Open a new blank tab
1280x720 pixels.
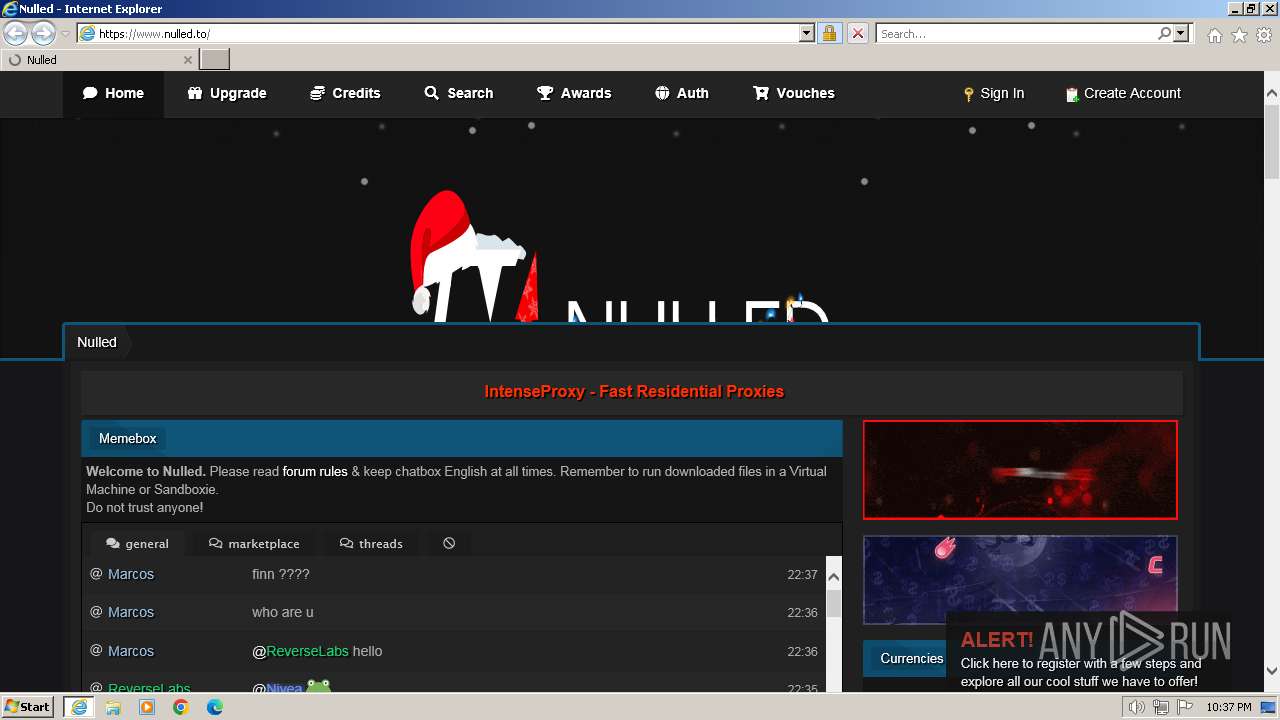(x=215, y=59)
